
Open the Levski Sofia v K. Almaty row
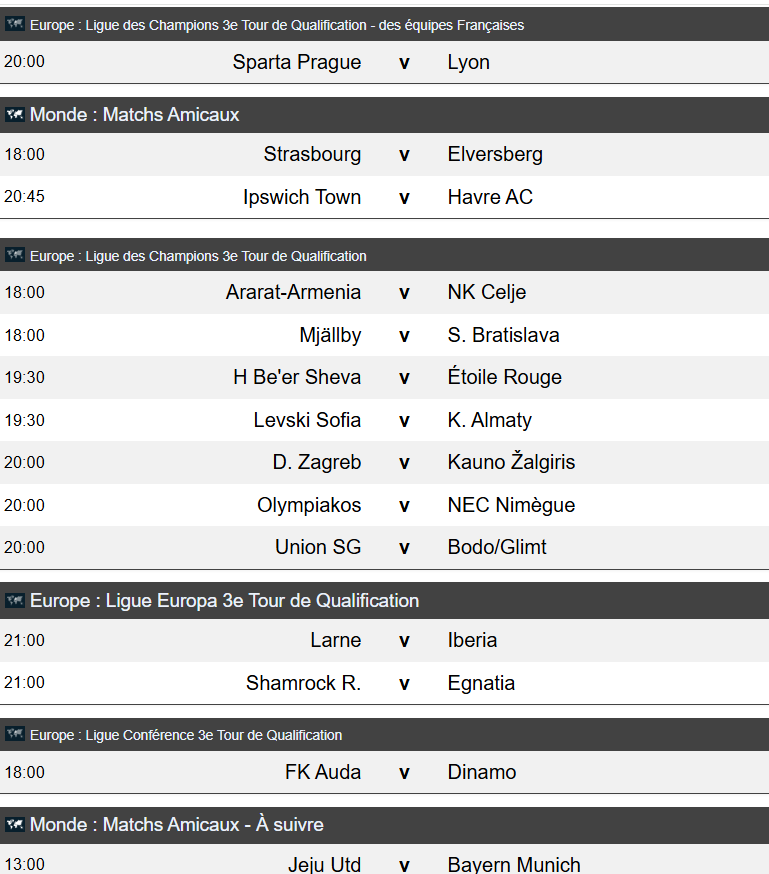(x=384, y=420)
